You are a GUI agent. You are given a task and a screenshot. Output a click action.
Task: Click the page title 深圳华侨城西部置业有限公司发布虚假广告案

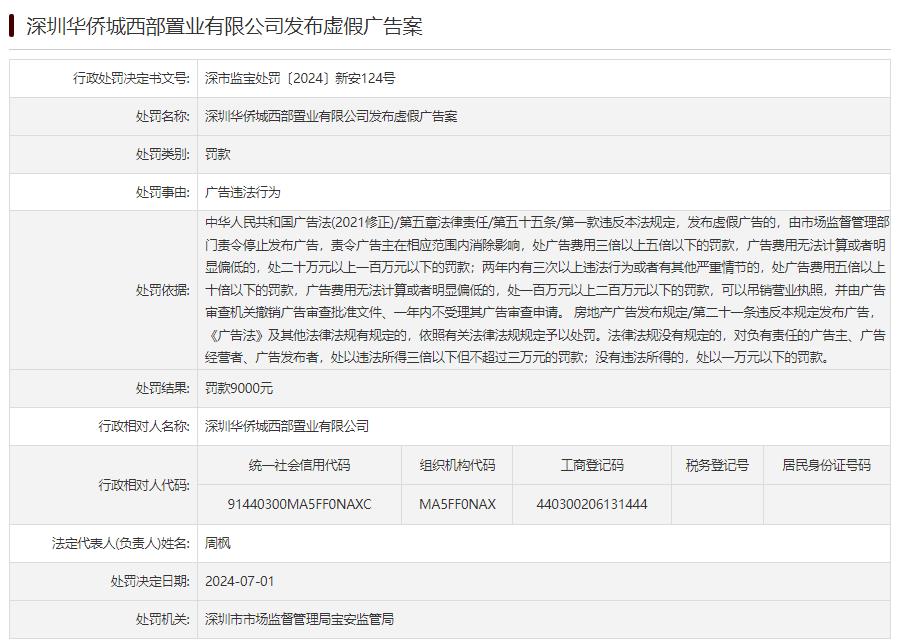224,26
